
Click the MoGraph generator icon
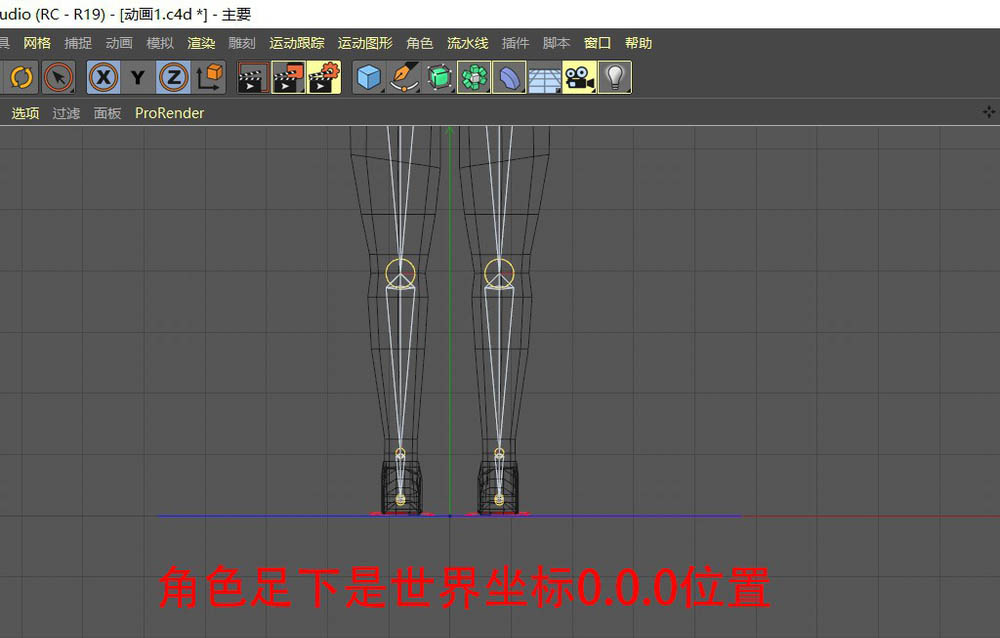[x=473, y=77]
